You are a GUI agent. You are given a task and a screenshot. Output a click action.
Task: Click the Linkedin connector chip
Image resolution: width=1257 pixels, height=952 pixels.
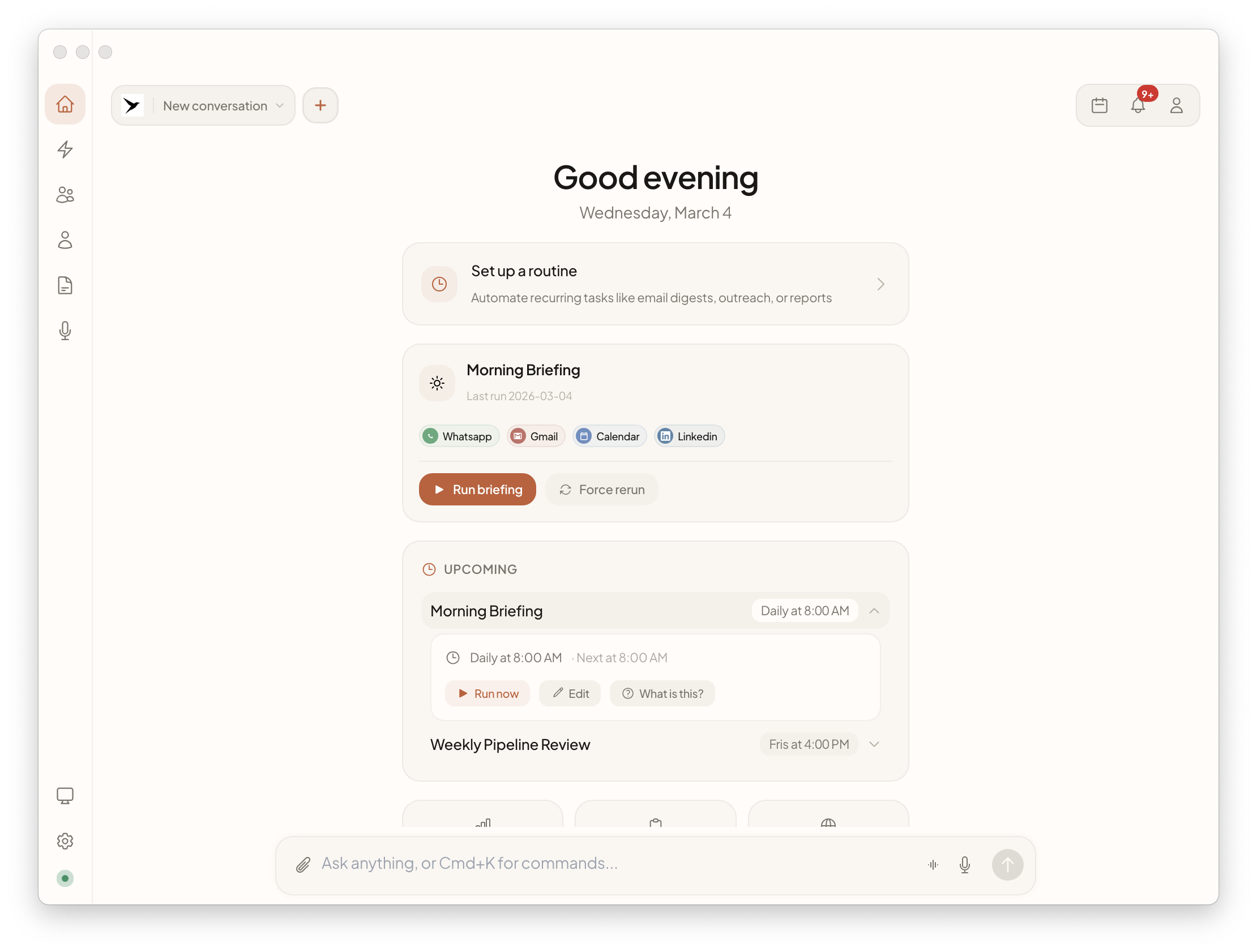[x=688, y=436]
